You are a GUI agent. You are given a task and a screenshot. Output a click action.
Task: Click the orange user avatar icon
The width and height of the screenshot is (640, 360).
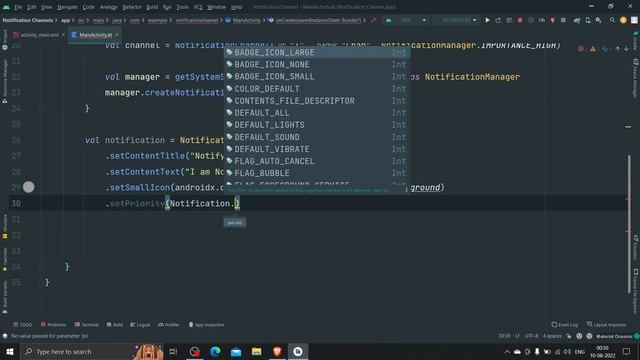[x=623, y=20]
